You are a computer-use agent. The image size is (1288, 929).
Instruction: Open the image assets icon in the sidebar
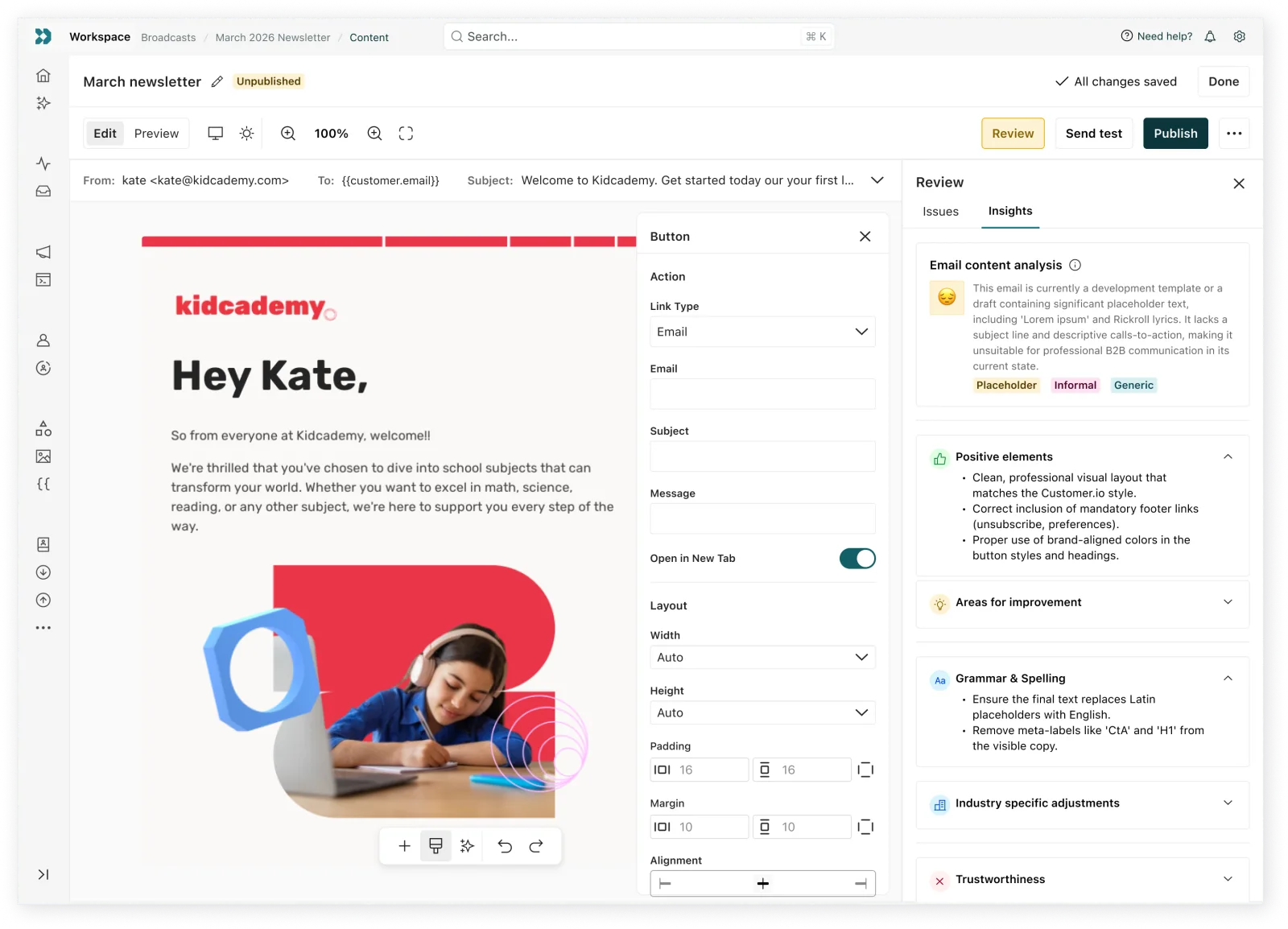tap(43, 456)
